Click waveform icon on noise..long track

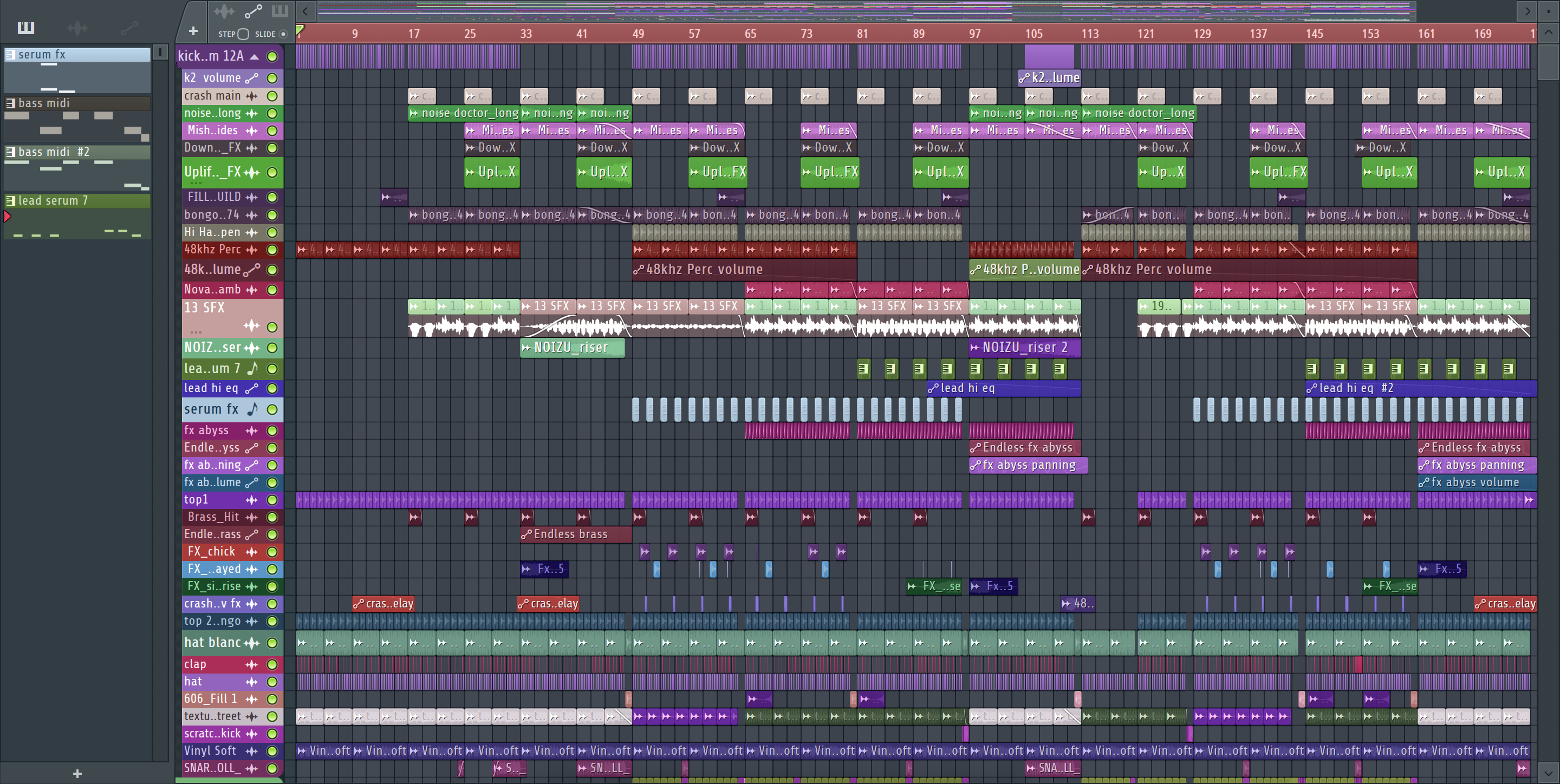point(252,113)
